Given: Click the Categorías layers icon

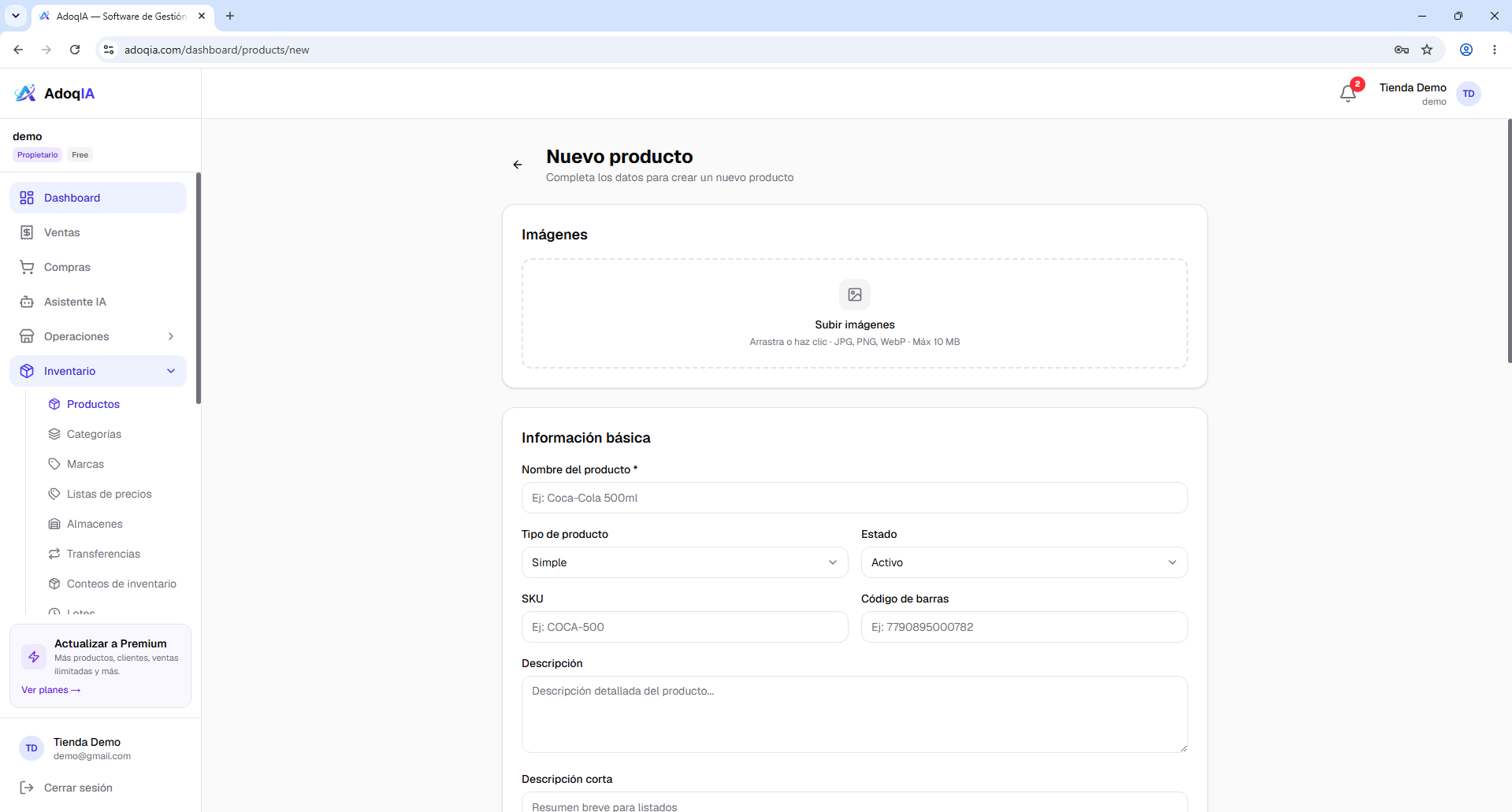Looking at the screenshot, I should (x=54, y=434).
